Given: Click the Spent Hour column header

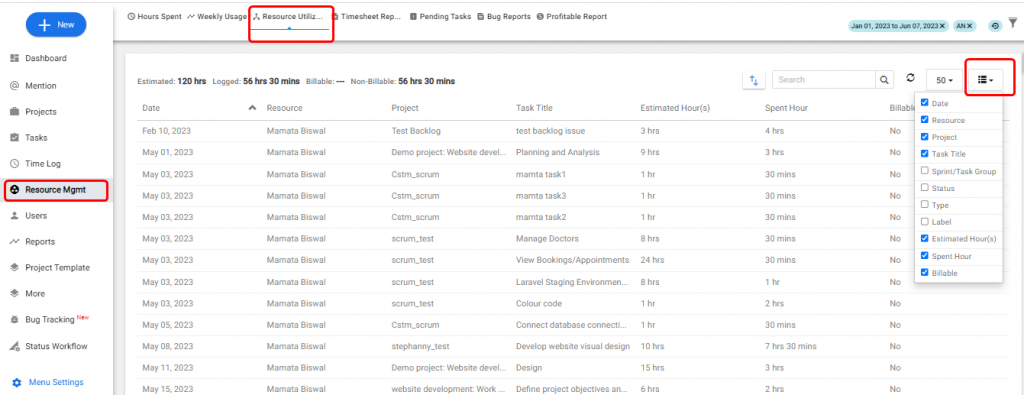Looking at the screenshot, I should point(786,108).
